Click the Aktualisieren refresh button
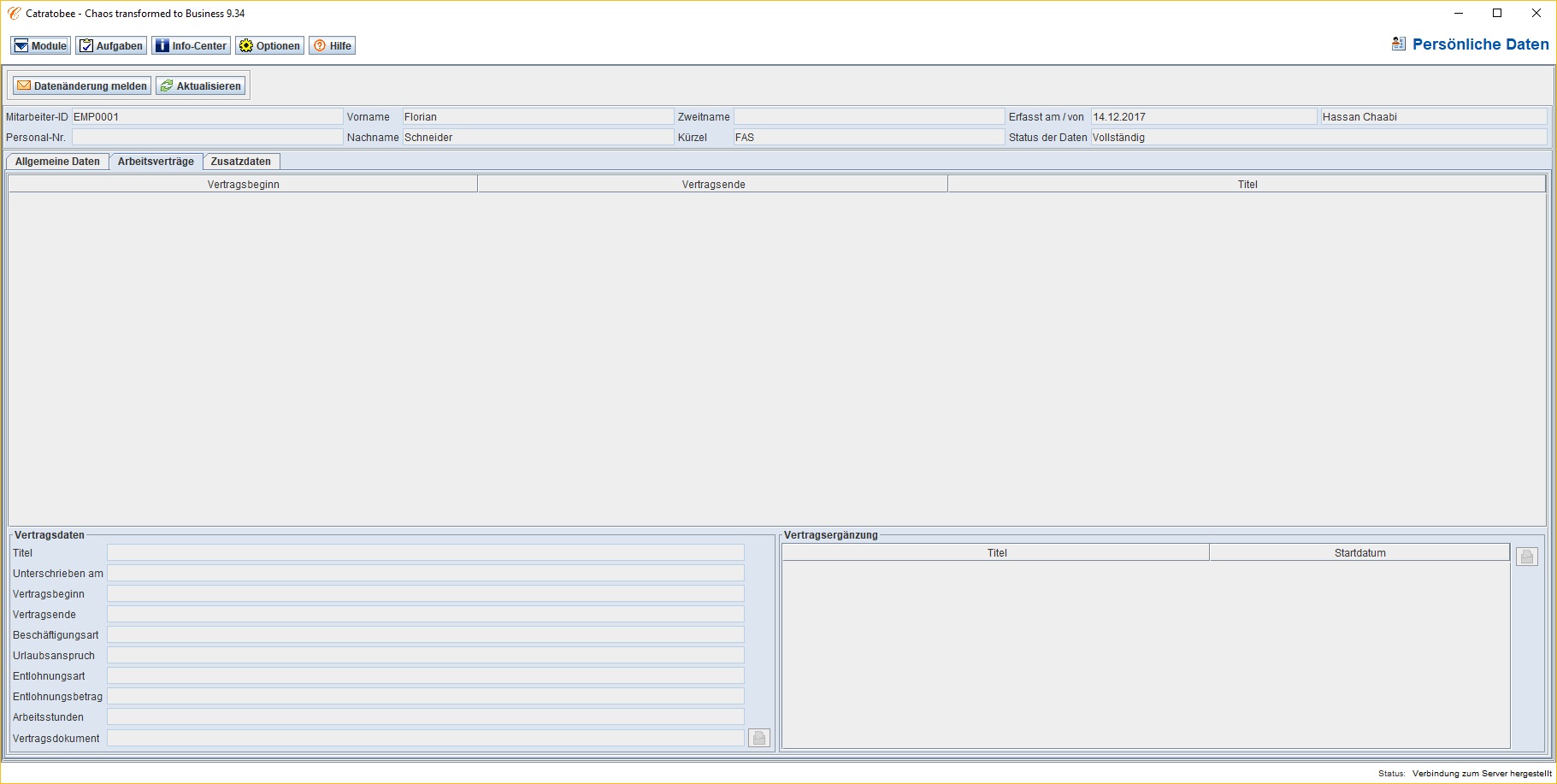The image size is (1557, 784). point(201,86)
